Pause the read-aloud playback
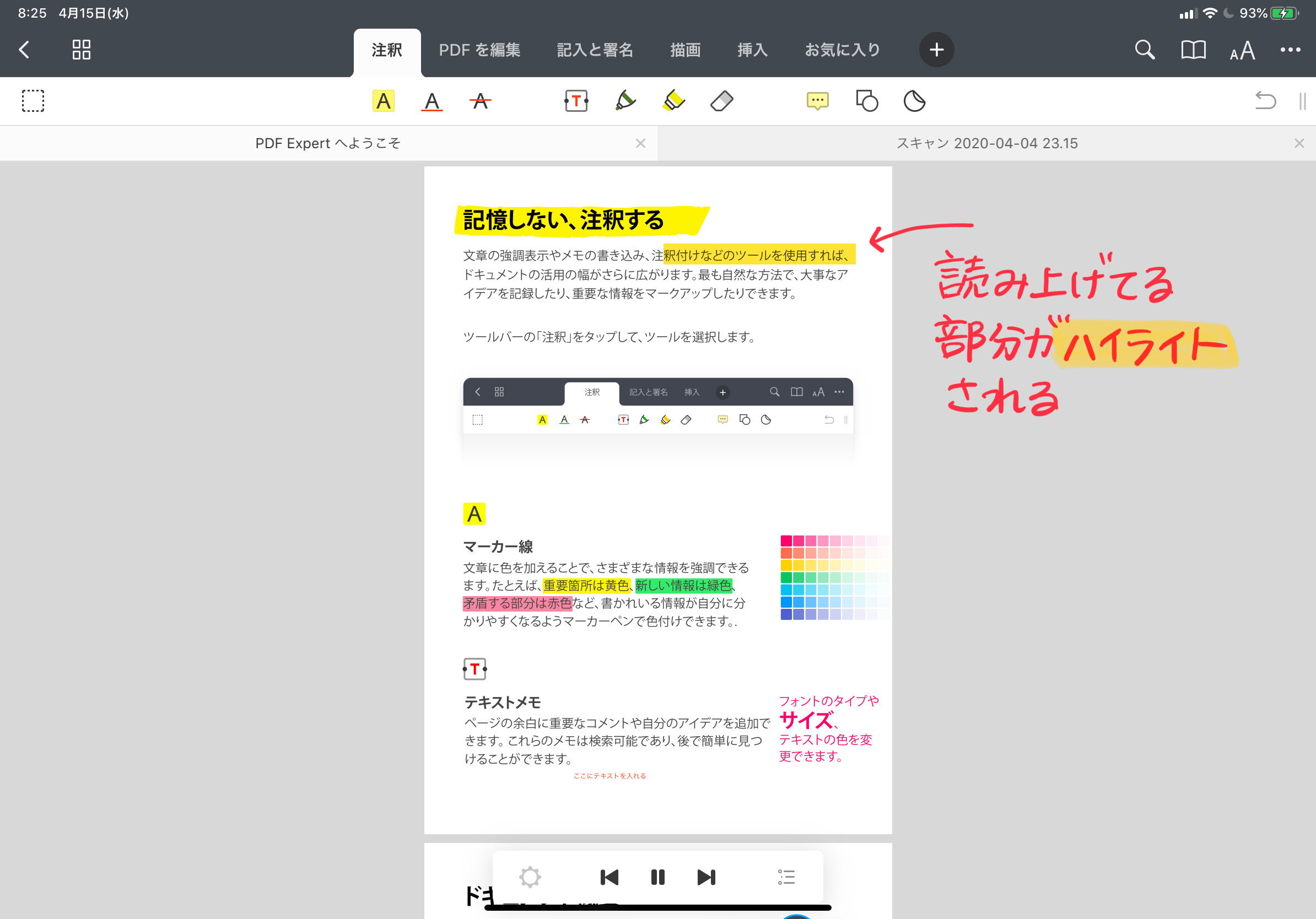This screenshot has width=1316, height=919. (x=657, y=877)
